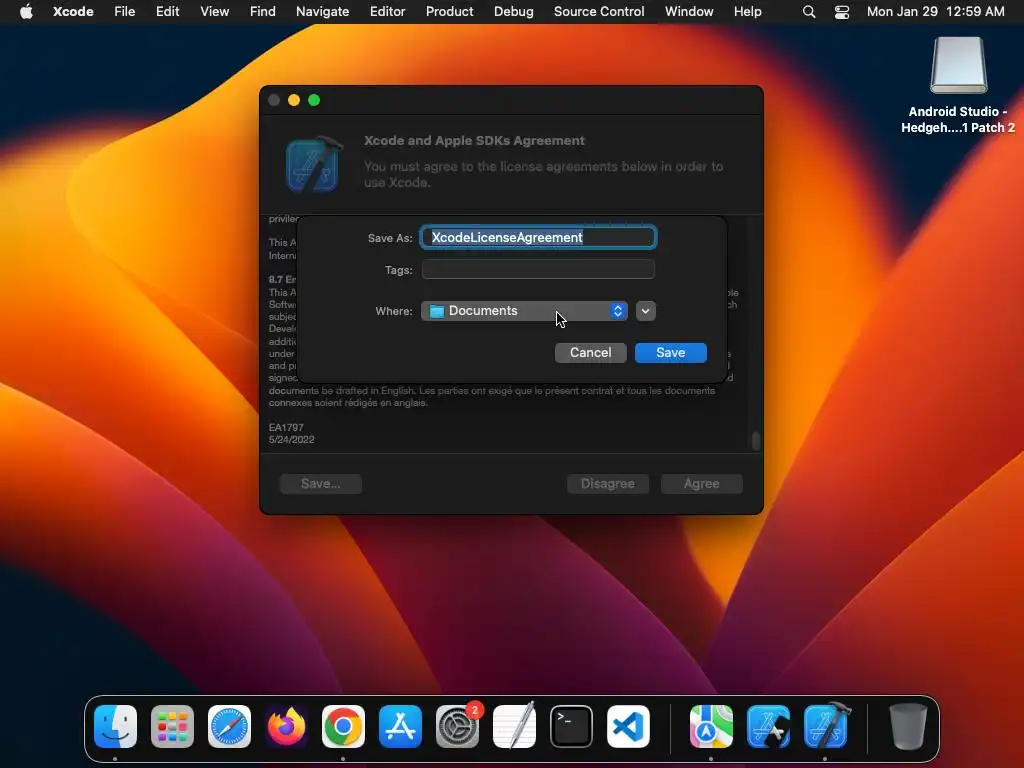
Task: Open the Xcode installer Dock icon
Action: tap(769, 726)
